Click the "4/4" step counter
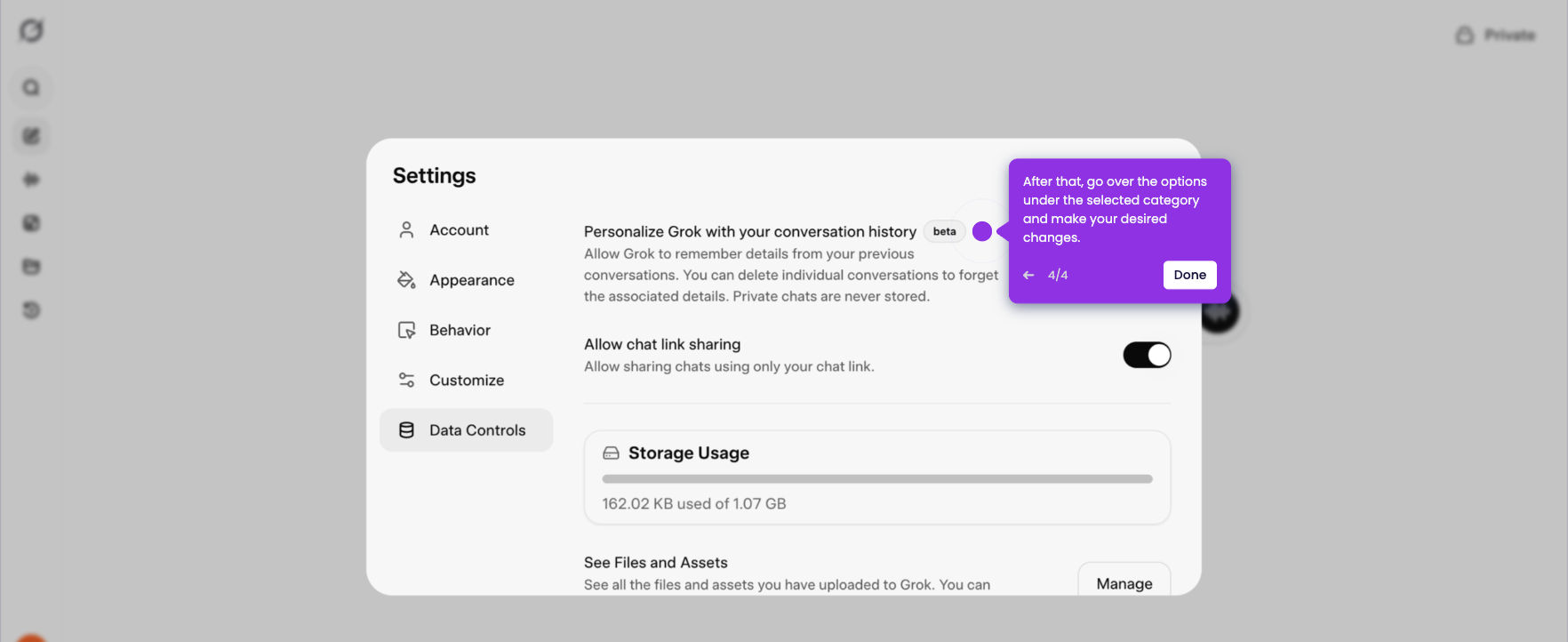Image resolution: width=1568 pixels, height=642 pixels. [1058, 276]
